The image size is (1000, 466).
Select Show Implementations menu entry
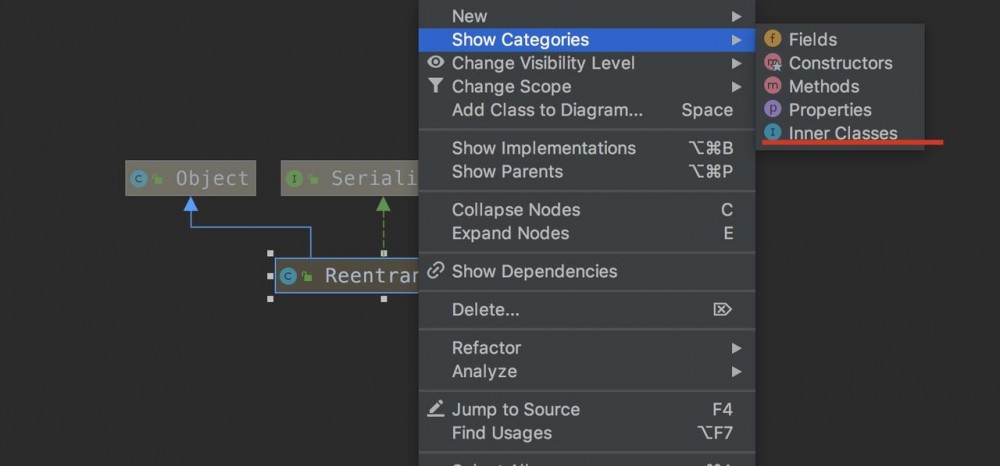pyautogui.click(x=543, y=148)
